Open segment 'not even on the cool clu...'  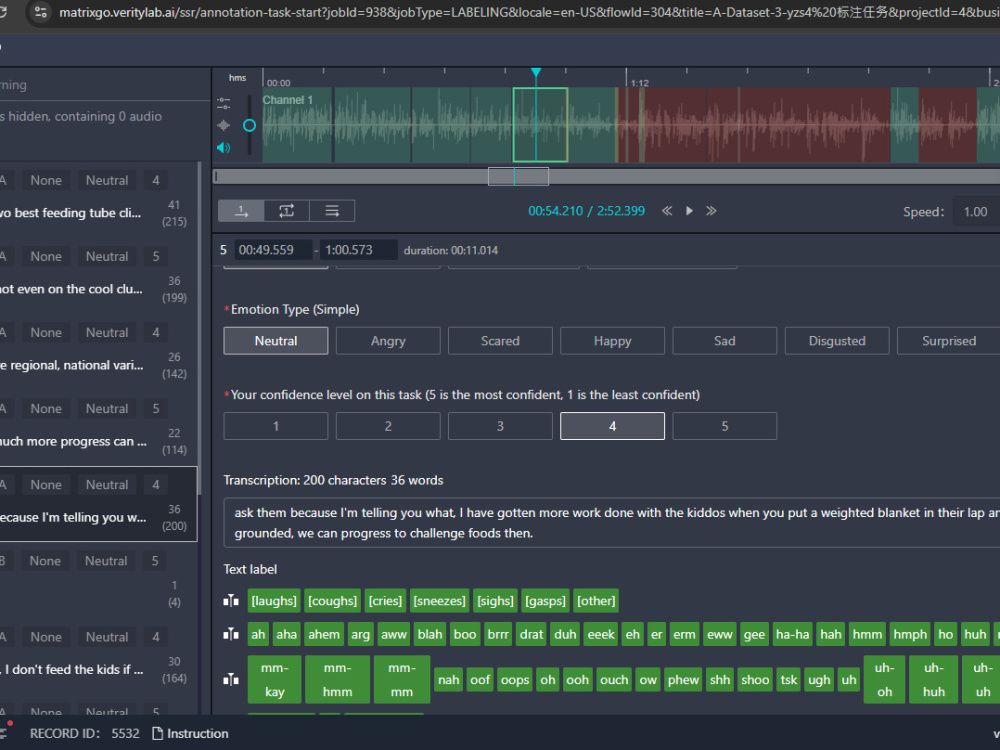point(98,276)
